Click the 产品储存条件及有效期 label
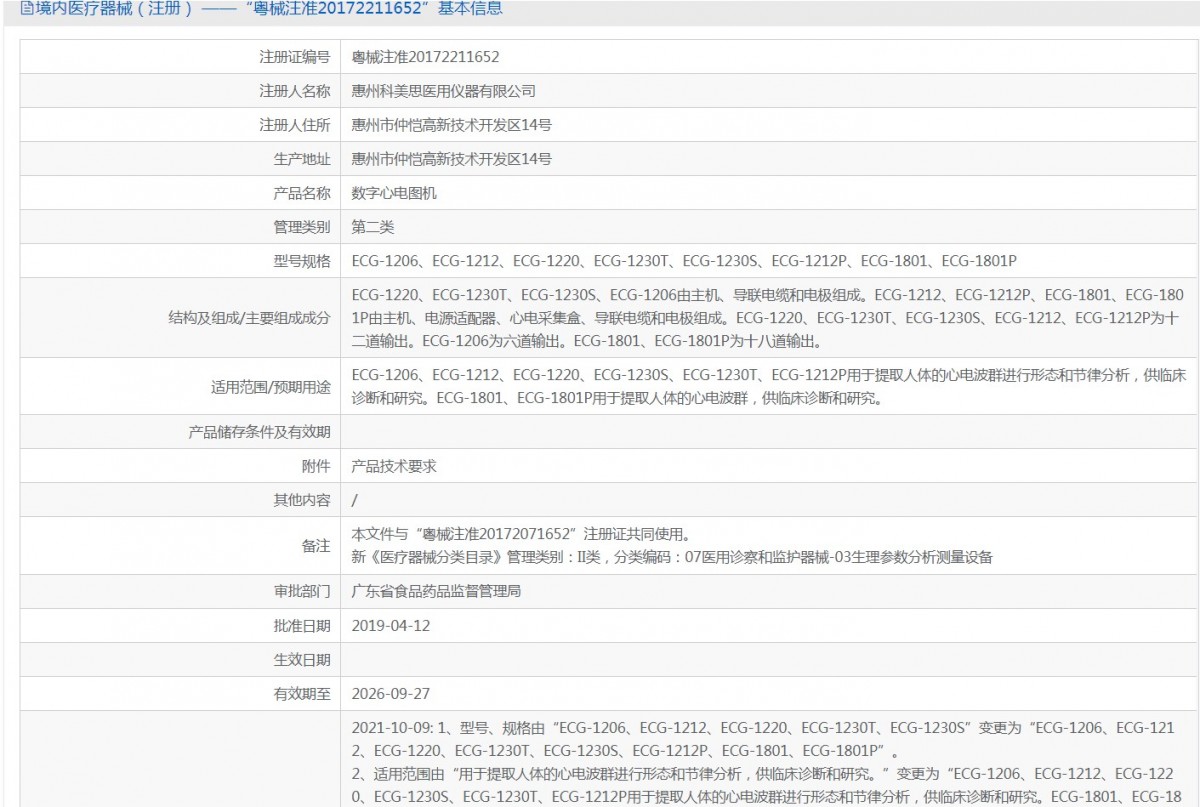Image resolution: width=1200 pixels, height=807 pixels. pos(259,432)
